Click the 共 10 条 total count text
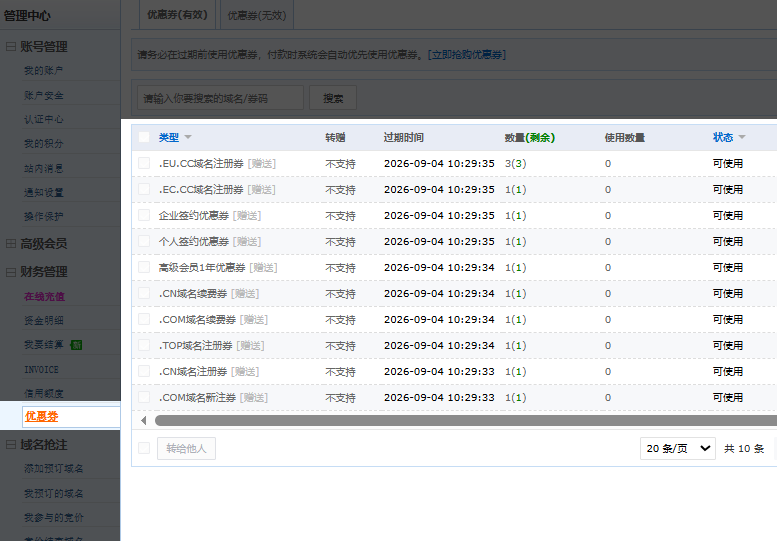 744,448
